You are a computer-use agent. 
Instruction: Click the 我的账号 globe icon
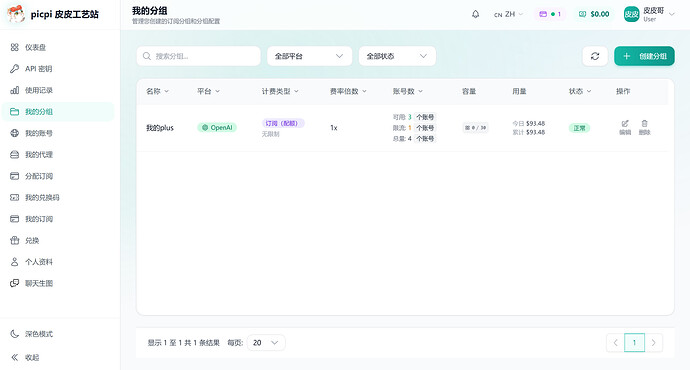pos(15,133)
